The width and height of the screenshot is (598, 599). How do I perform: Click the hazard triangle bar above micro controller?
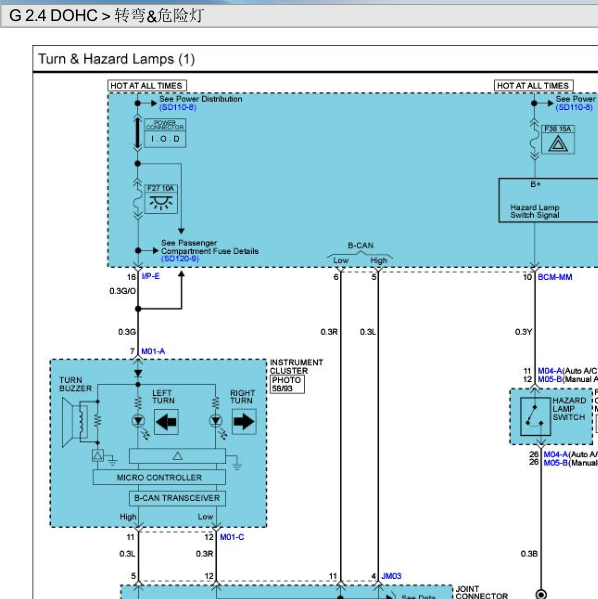point(177,456)
